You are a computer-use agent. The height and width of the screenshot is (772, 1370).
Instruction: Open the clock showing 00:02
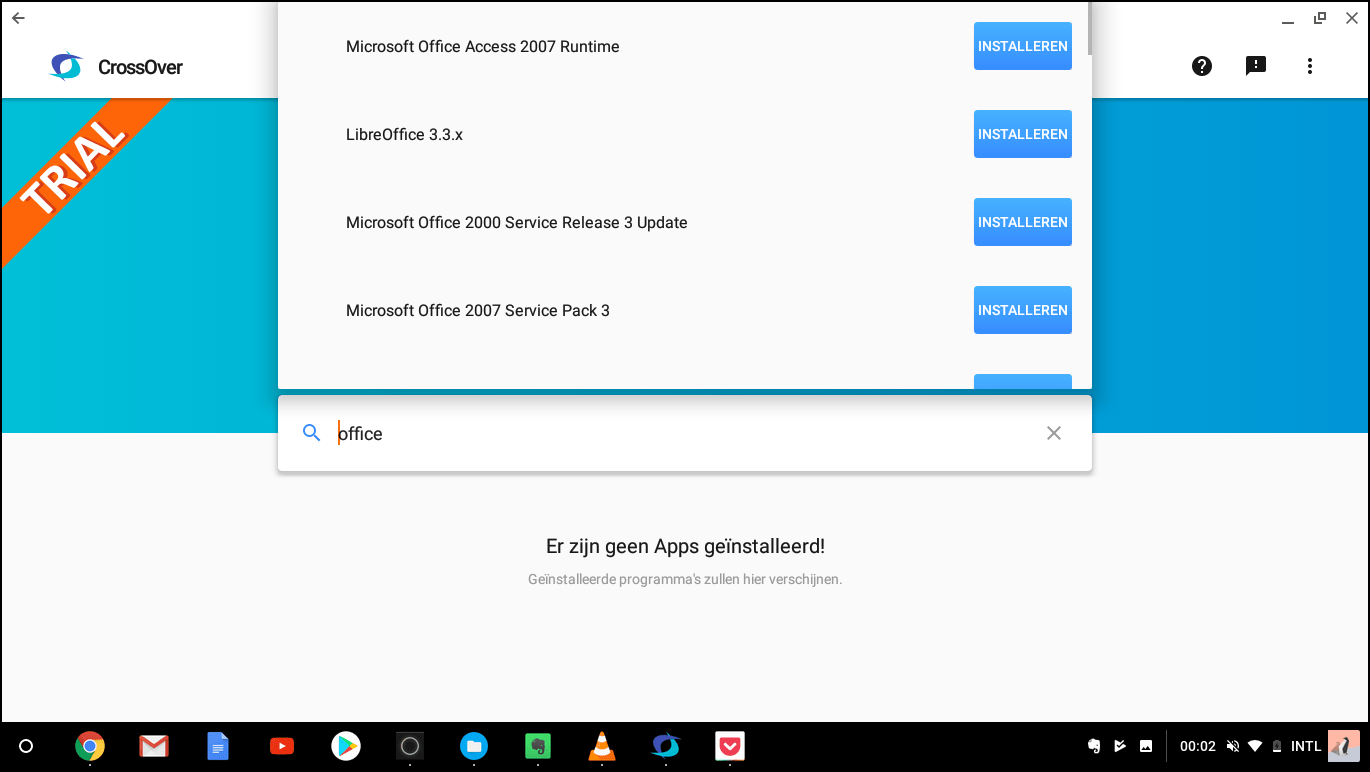tap(1198, 746)
